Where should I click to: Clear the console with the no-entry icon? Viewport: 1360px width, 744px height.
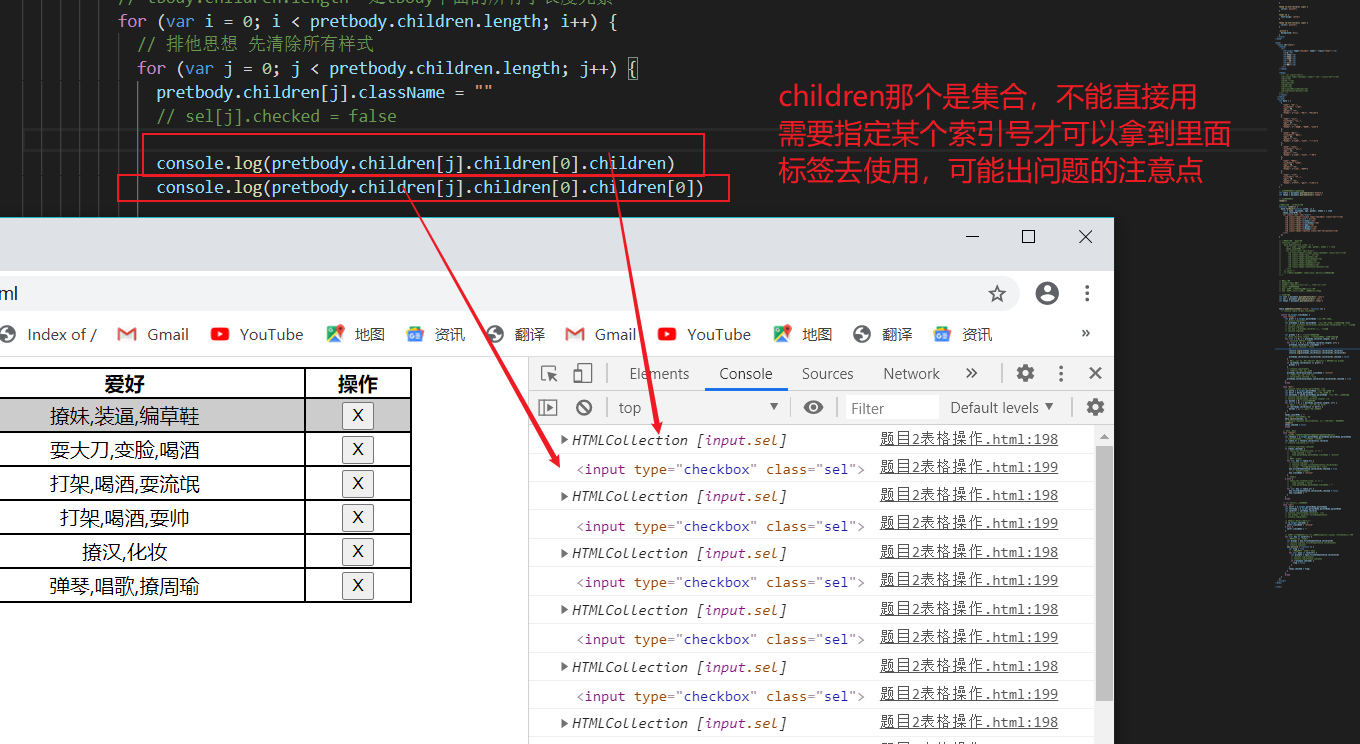585,407
